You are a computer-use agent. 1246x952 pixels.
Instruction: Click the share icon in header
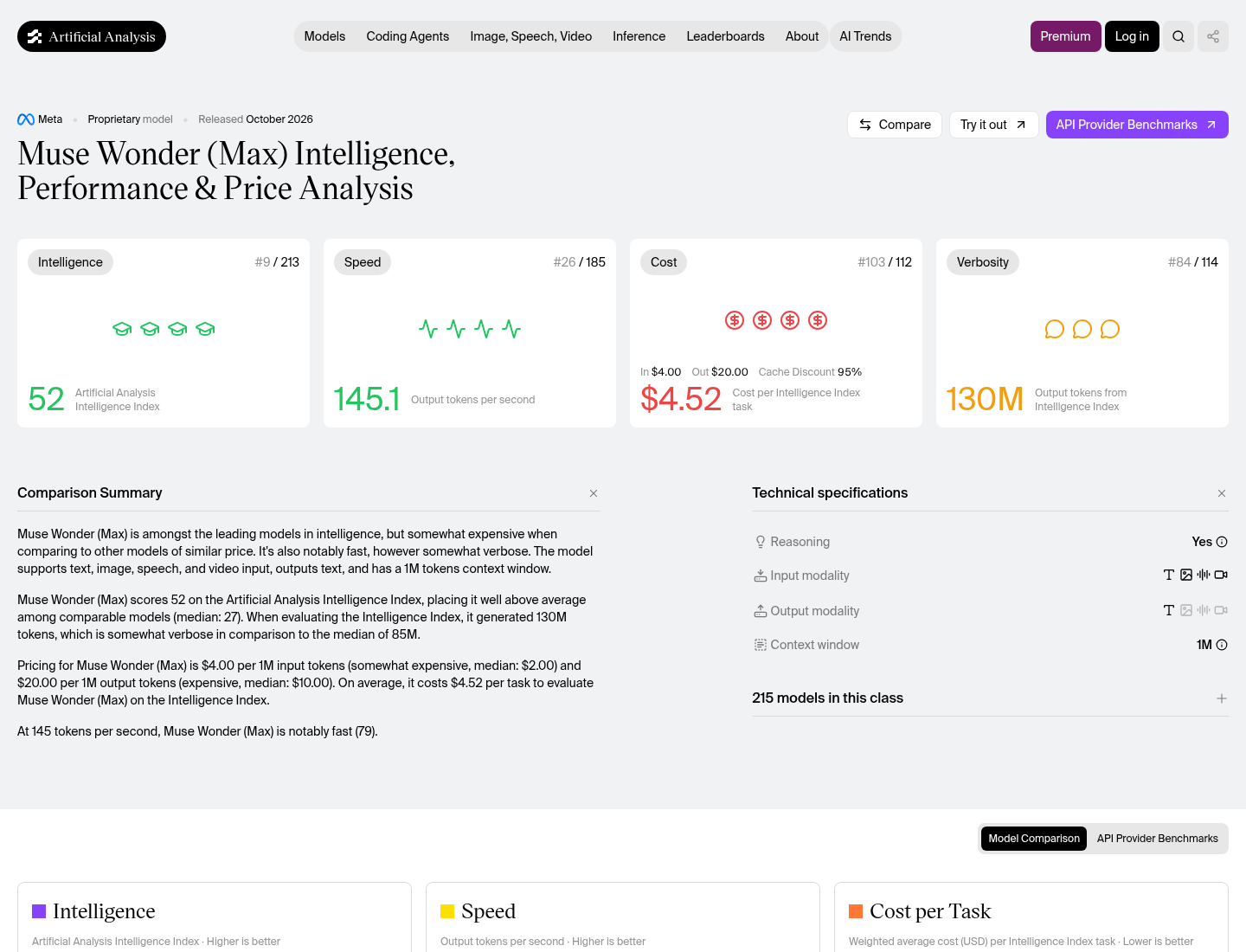[x=1213, y=36]
